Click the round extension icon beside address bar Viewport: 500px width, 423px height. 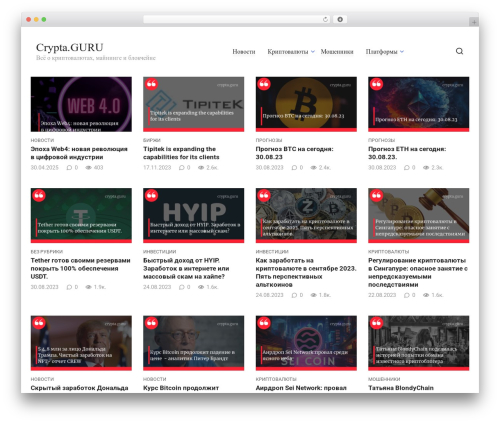[x=340, y=19]
